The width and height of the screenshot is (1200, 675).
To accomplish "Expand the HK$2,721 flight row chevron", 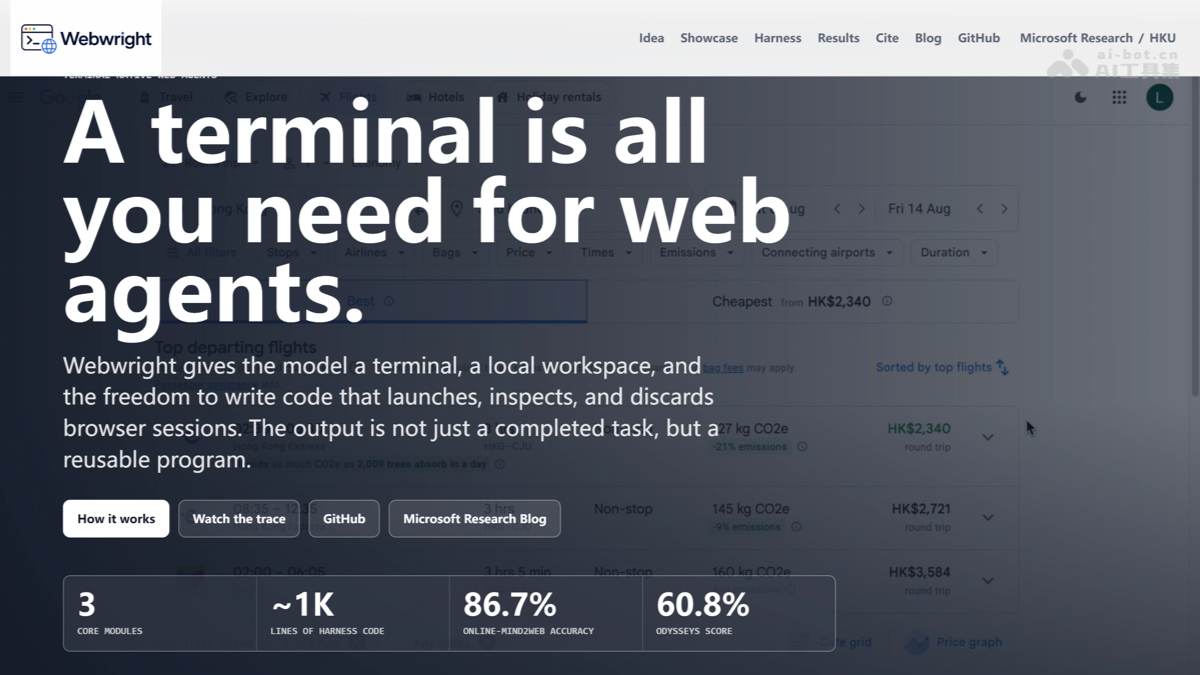I will point(988,517).
